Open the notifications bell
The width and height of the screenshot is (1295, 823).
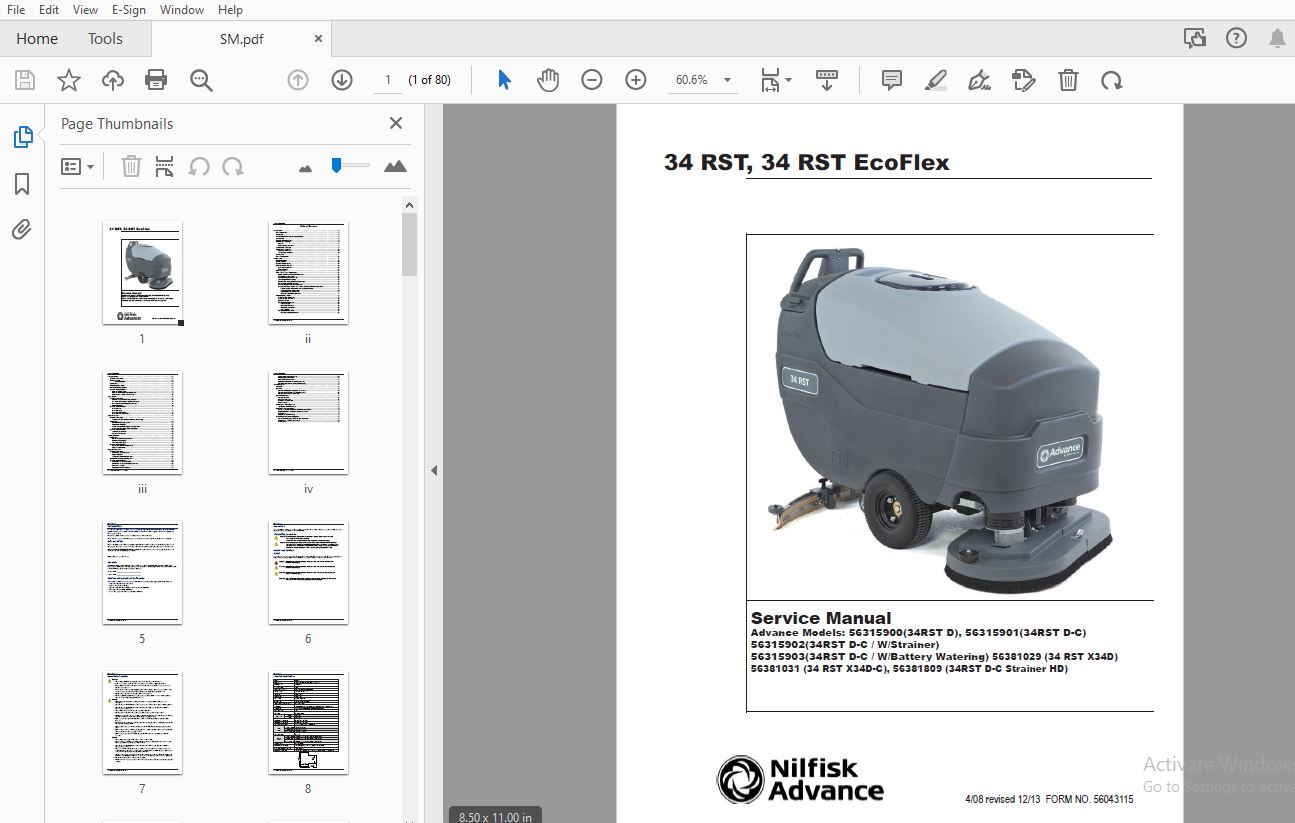[x=1278, y=38]
